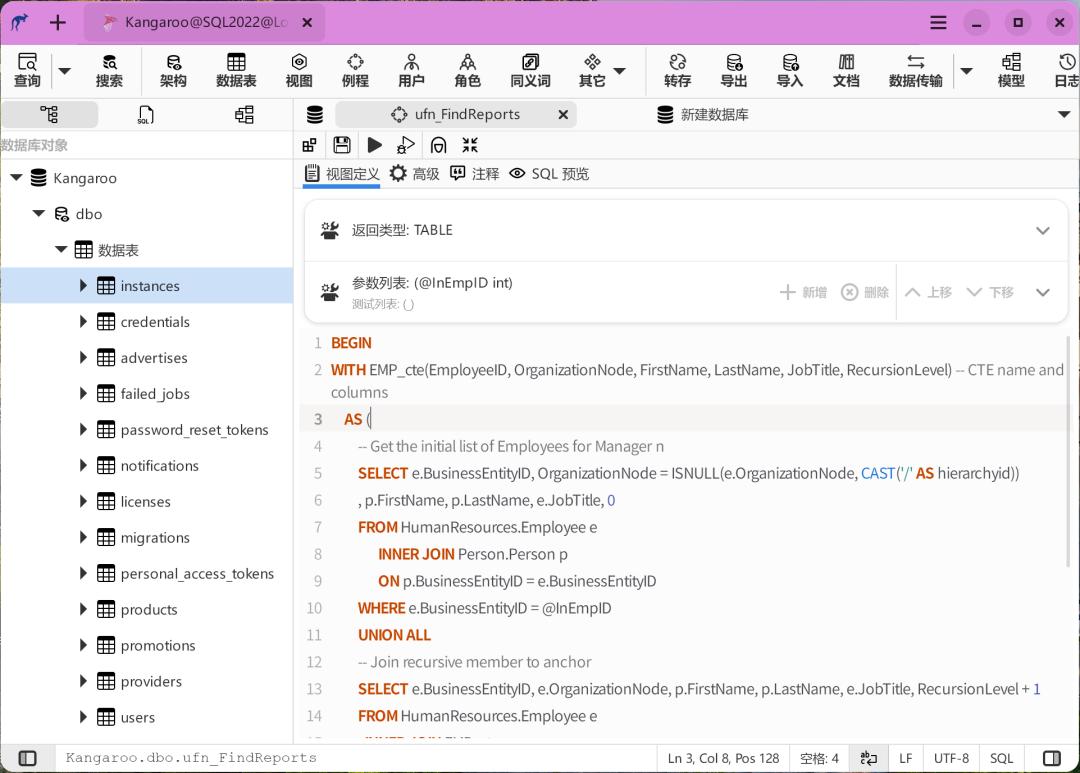The image size is (1080, 773).
Task: Expand the 参数列表 section chevron
Action: coord(1043,292)
